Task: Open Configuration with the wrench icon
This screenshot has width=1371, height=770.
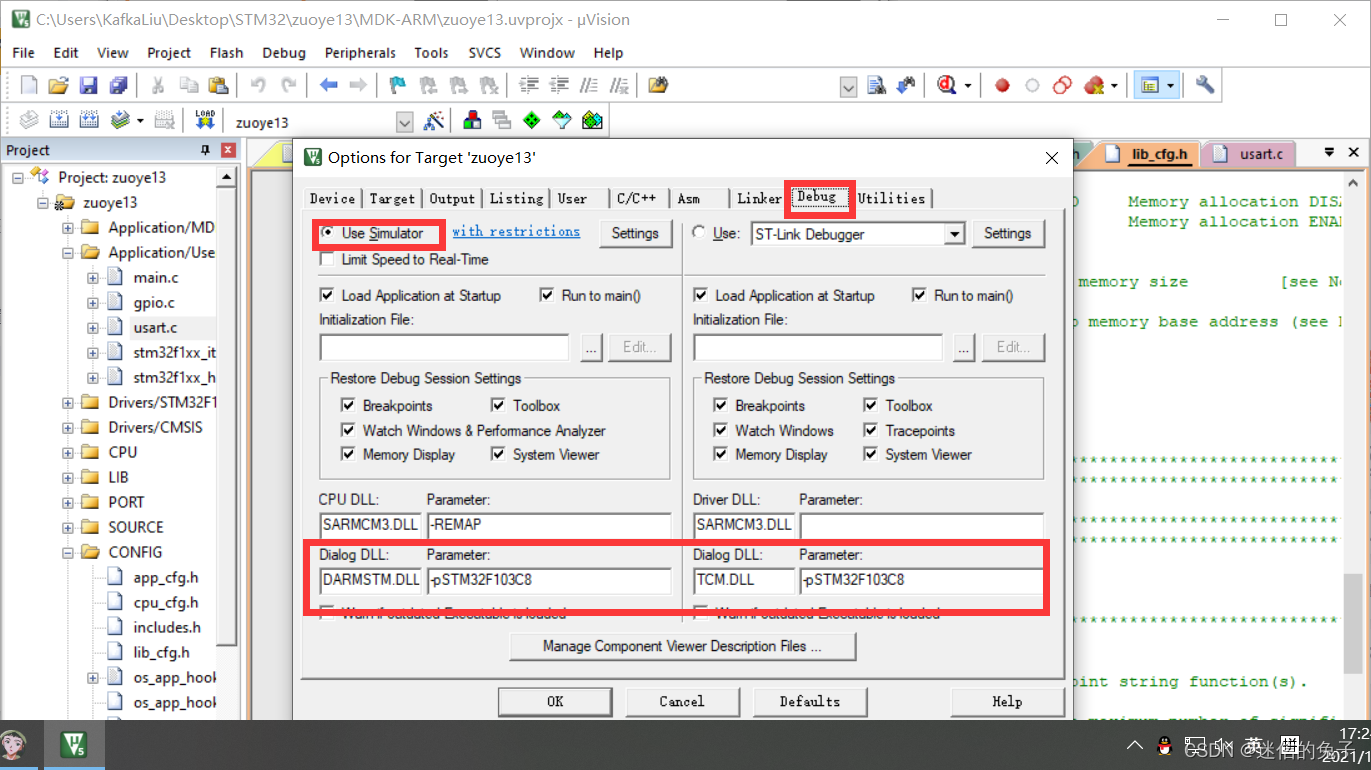Action: click(x=1205, y=85)
